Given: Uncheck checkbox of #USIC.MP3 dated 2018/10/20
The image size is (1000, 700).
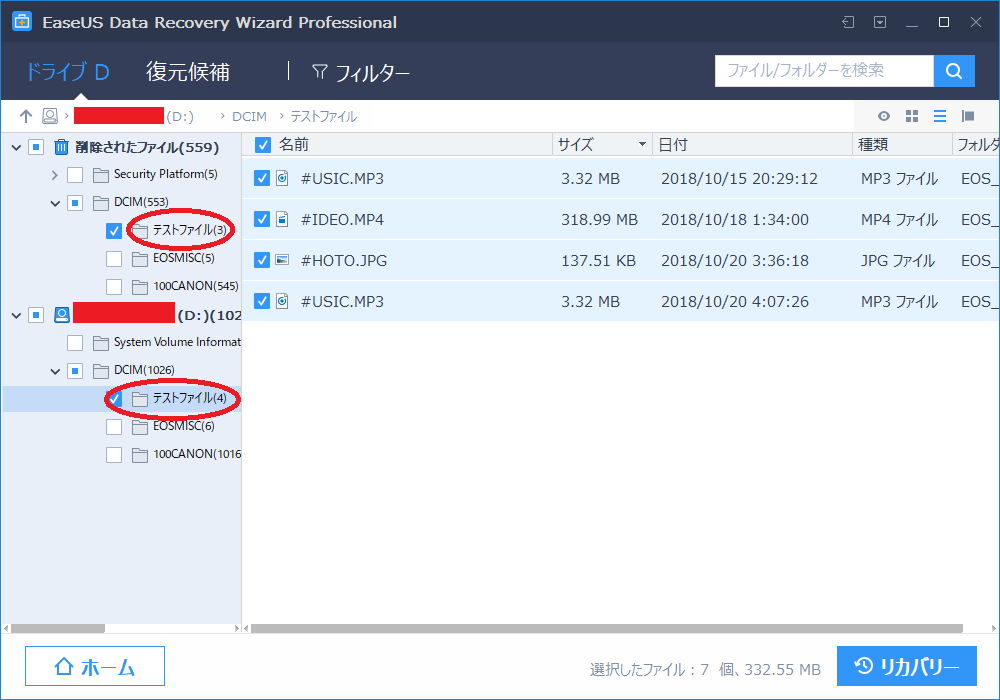Looking at the screenshot, I should pyautogui.click(x=261, y=301).
